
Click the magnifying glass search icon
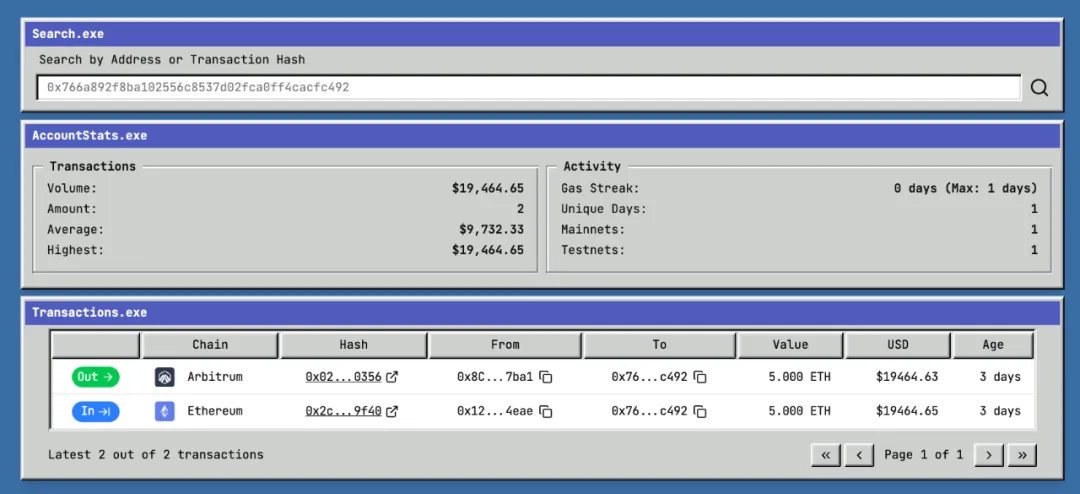point(1039,88)
